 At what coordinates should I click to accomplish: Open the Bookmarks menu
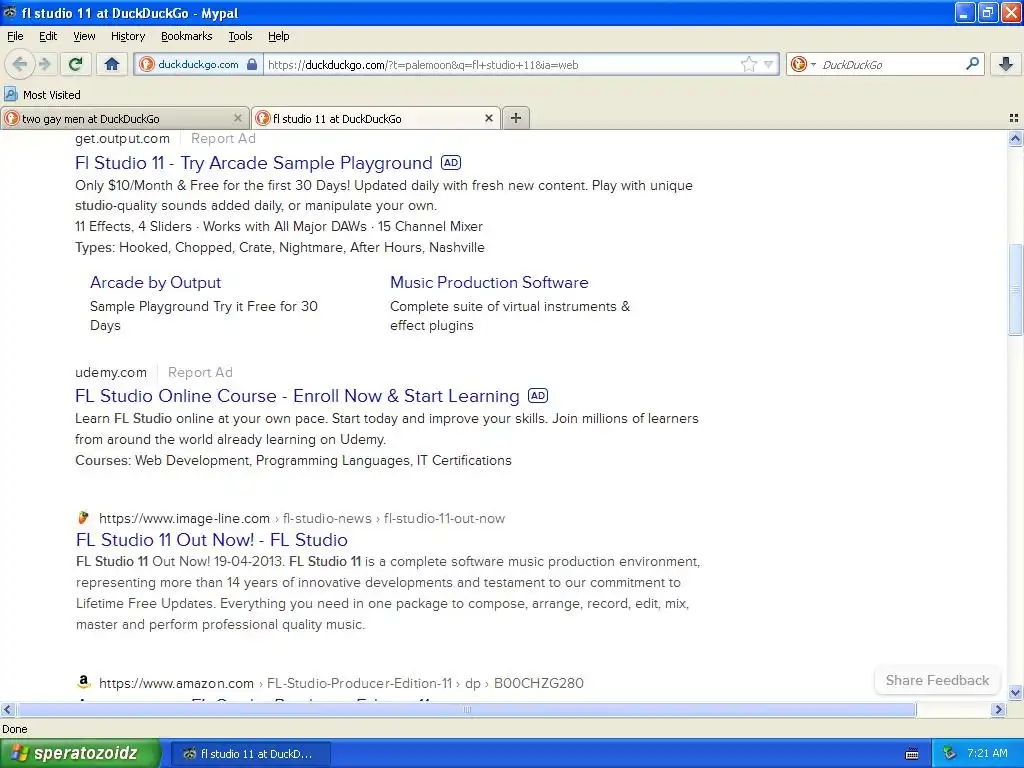[186, 36]
